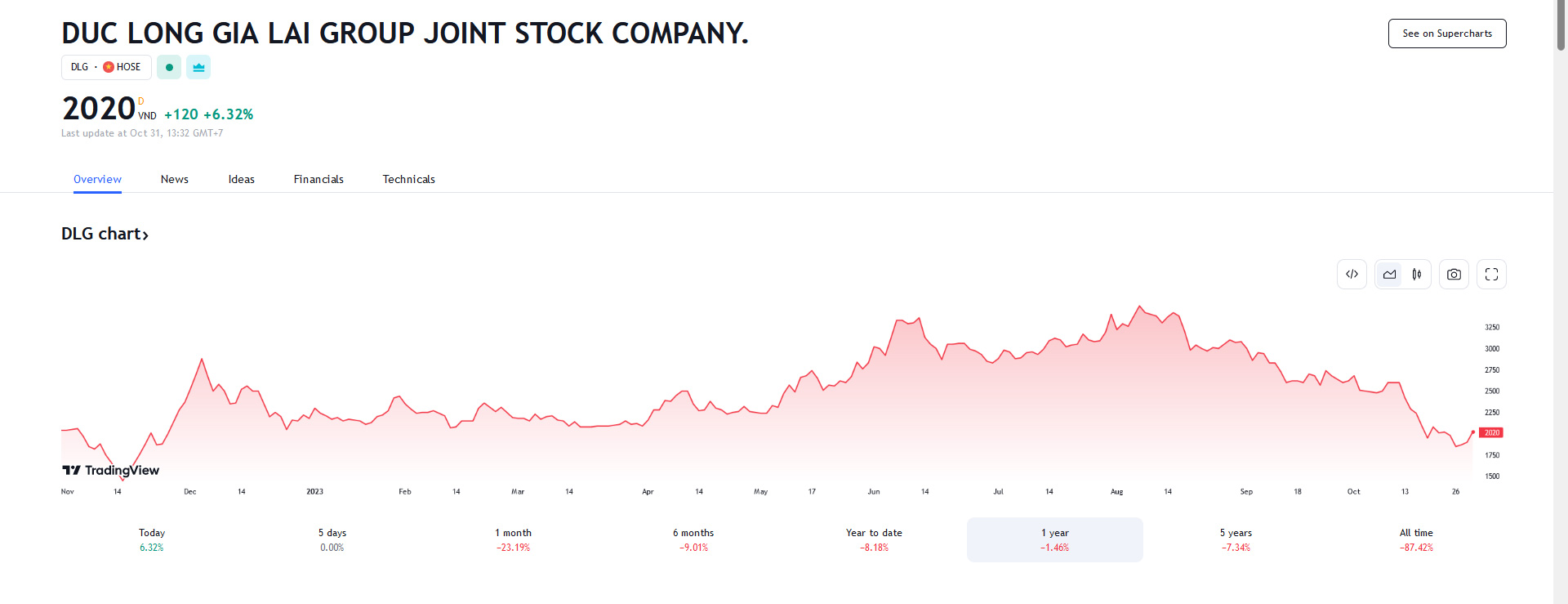Click the green market status dot icon

point(169,67)
